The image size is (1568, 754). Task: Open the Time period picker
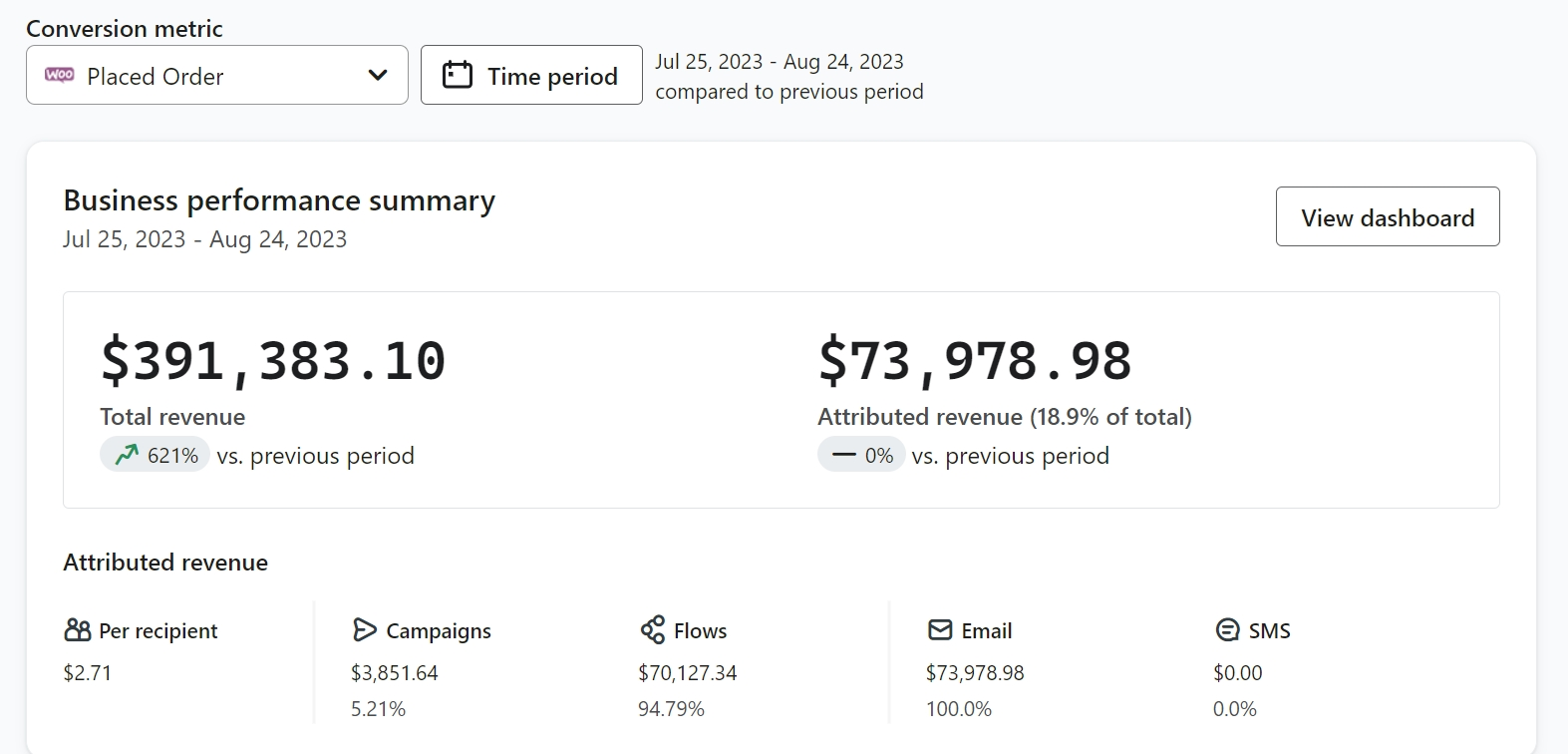(x=531, y=75)
